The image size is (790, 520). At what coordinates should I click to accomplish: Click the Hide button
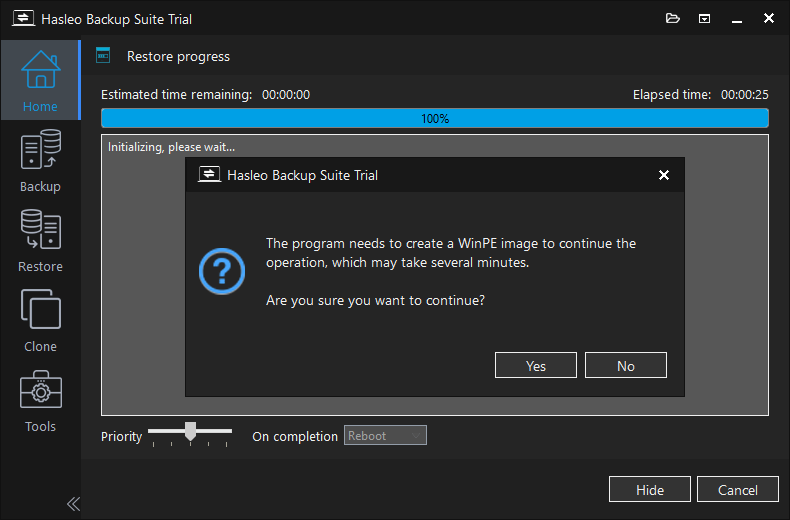(x=650, y=489)
